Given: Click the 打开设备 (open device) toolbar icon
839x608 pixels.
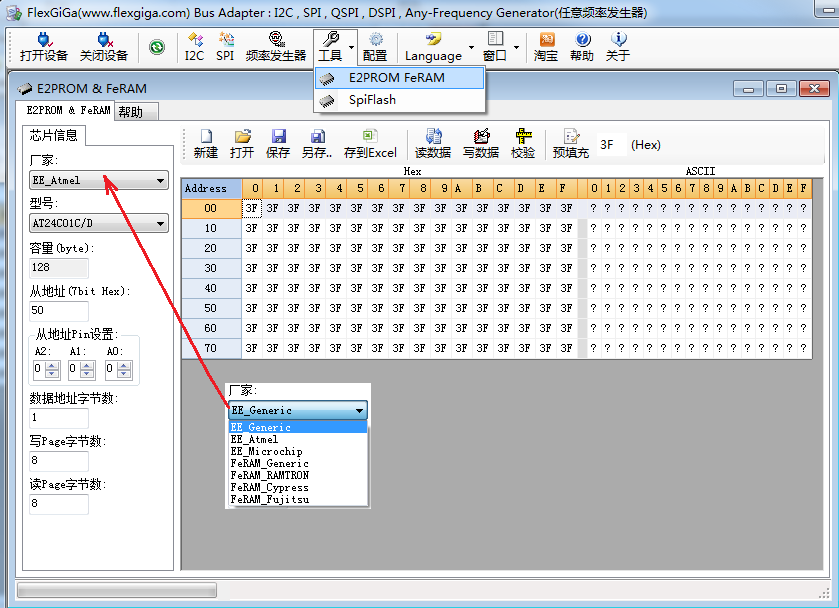Looking at the screenshot, I should (43, 46).
